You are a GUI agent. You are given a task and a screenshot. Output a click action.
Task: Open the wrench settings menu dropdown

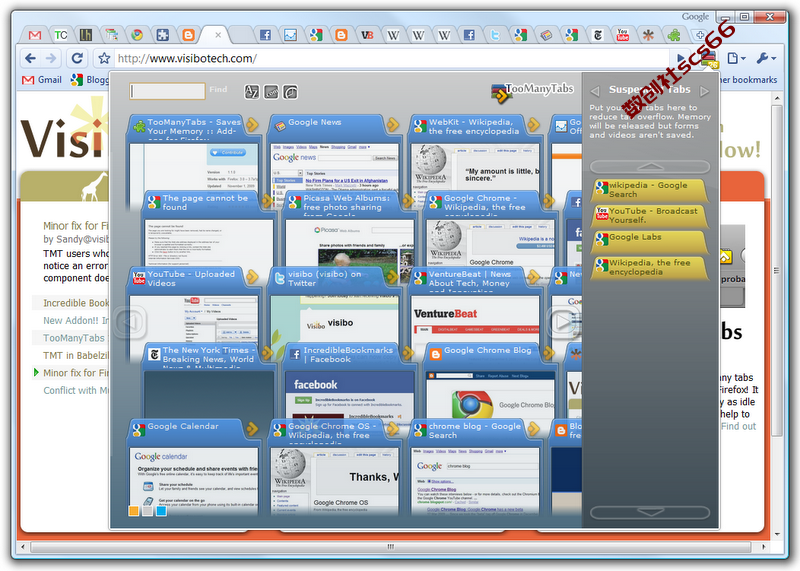coord(766,58)
